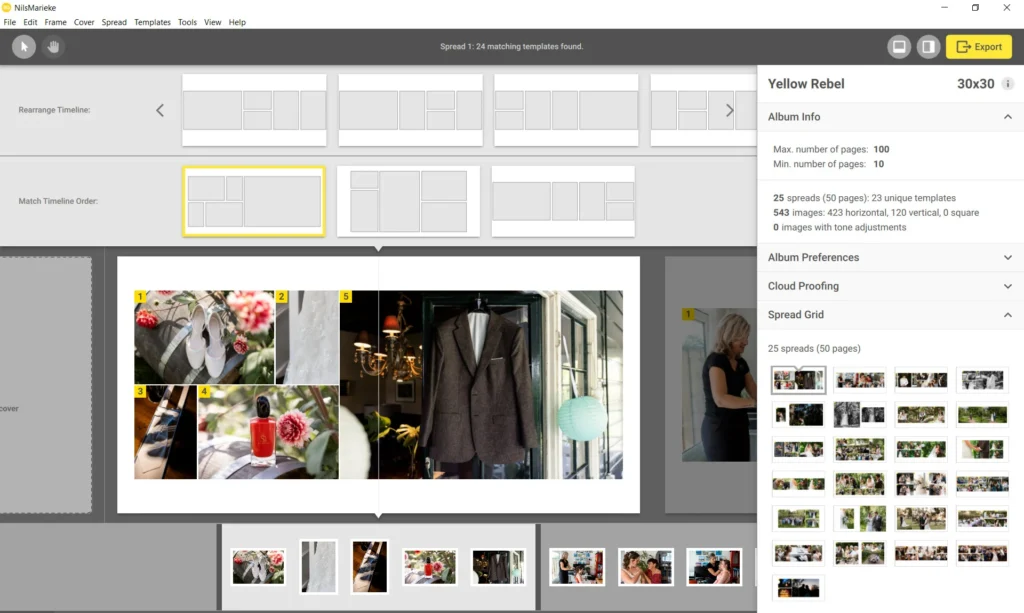Viewport: 1024px width, 613px height.
Task: Collapse the Spread Grid section
Action: pyautogui.click(x=1007, y=315)
